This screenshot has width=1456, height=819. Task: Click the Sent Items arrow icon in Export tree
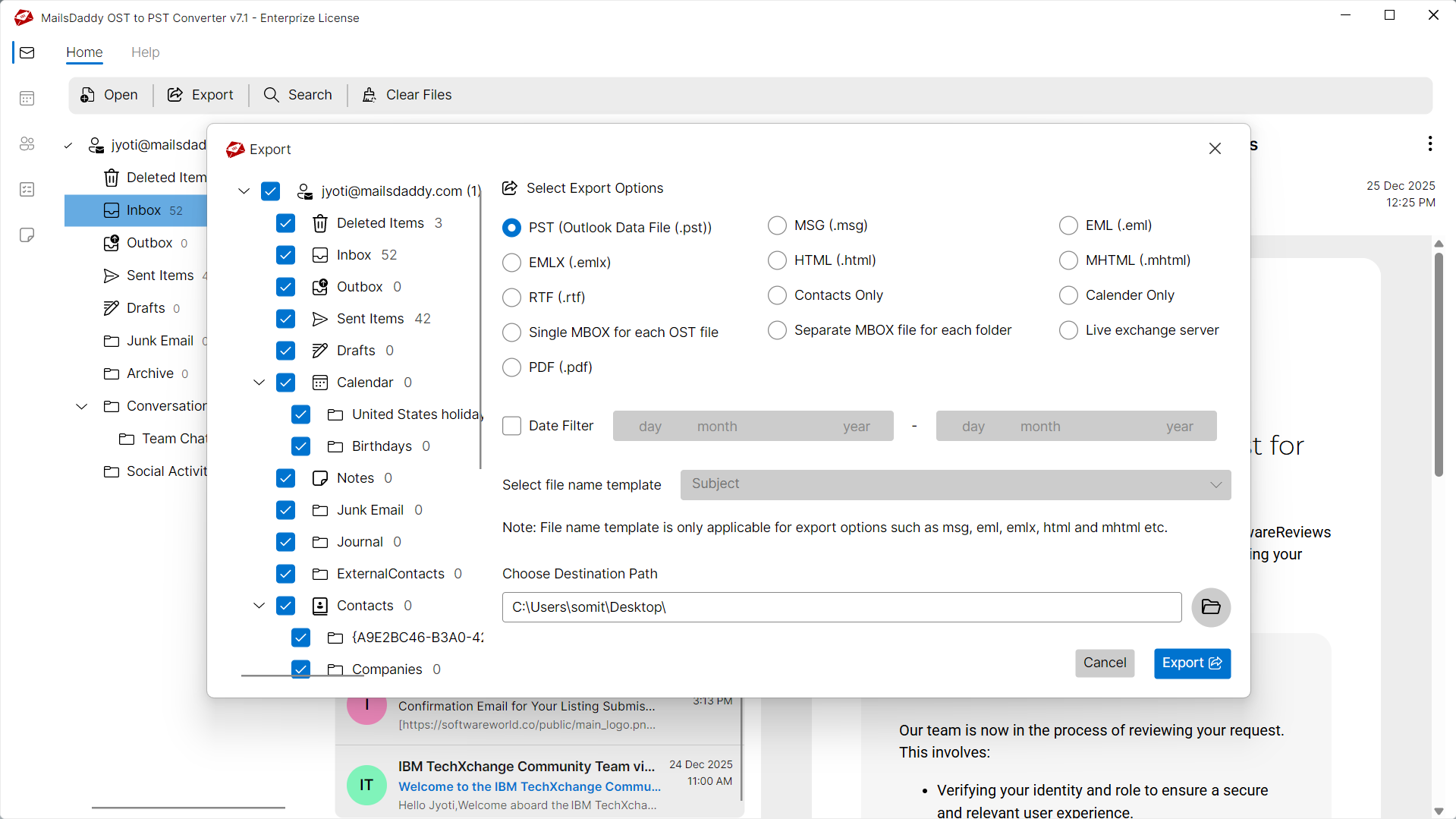[320, 319]
